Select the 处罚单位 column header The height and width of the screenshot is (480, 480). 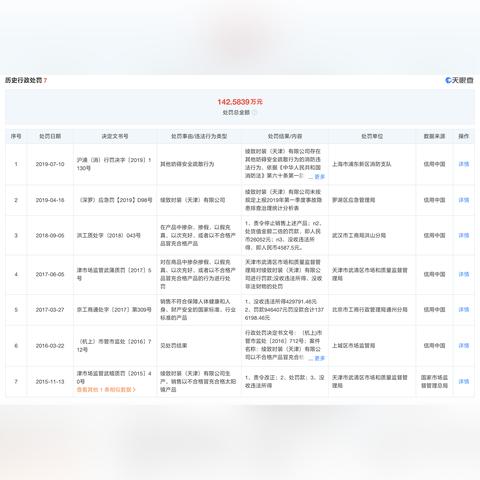[372, 136]
